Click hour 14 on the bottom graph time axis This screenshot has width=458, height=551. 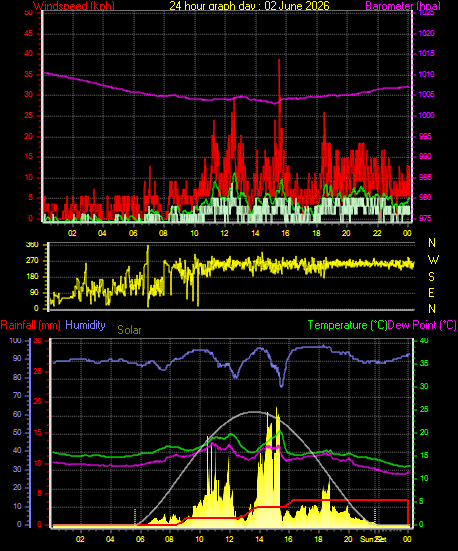259,539
